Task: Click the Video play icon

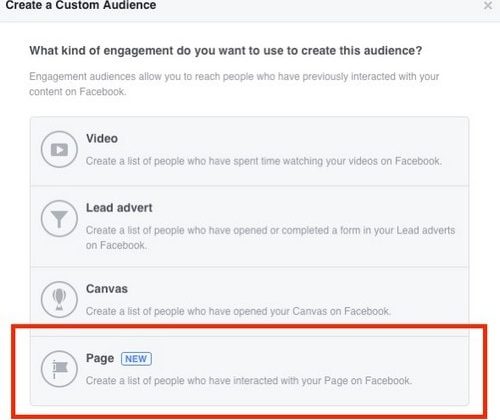Action: [59, 149]
